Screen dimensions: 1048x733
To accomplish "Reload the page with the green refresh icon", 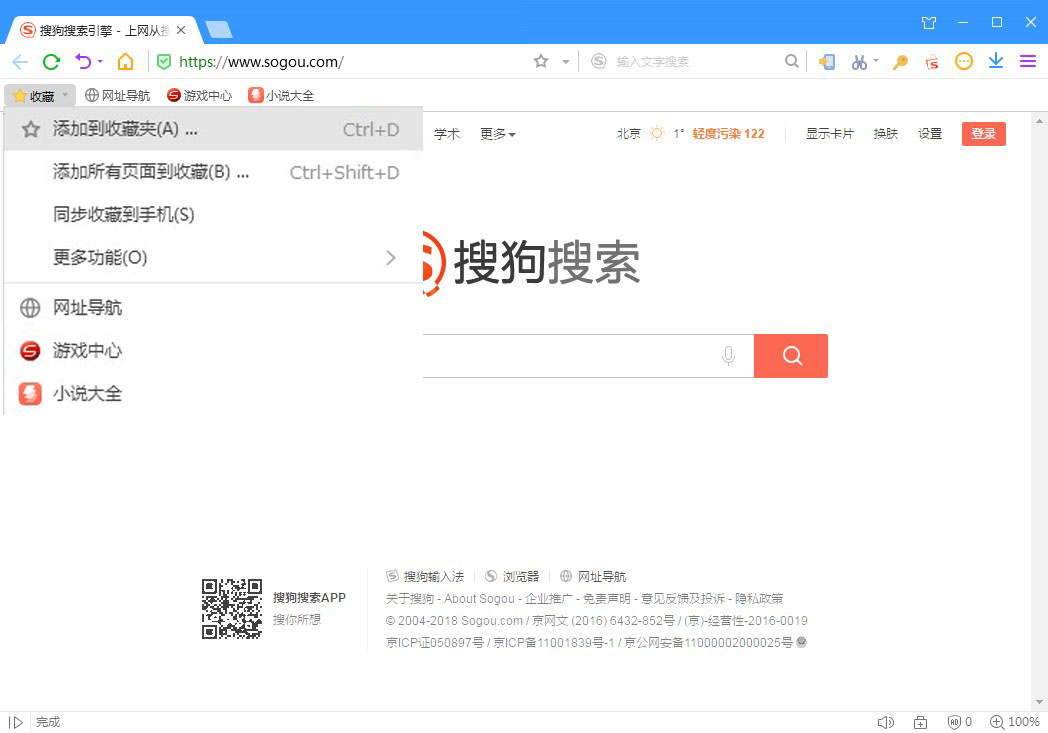I will pyautogui.click(x=51, y=62).
